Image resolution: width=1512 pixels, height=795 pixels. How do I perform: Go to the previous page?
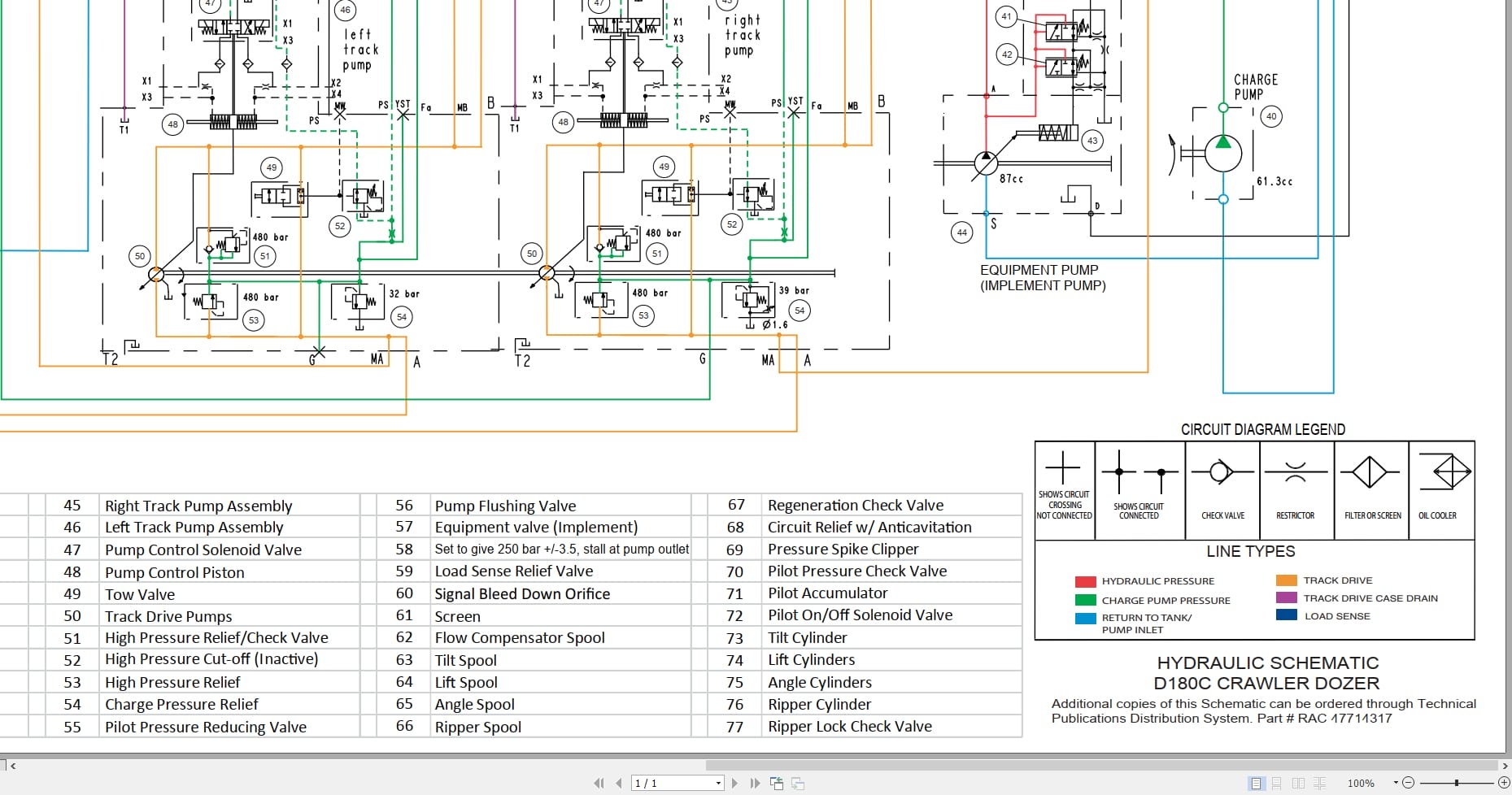click(x=618, y=783)
